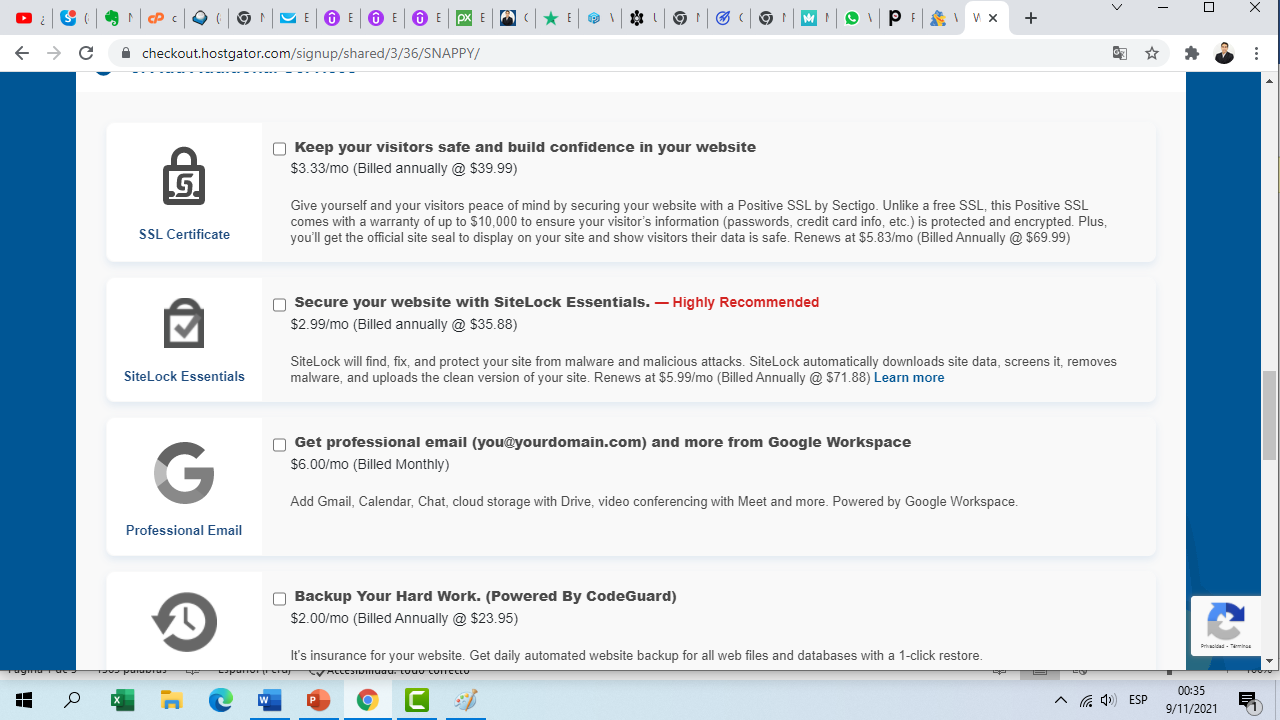
Task: Open the Wi-Fi network tray icon
Action: coord(1085,700)
